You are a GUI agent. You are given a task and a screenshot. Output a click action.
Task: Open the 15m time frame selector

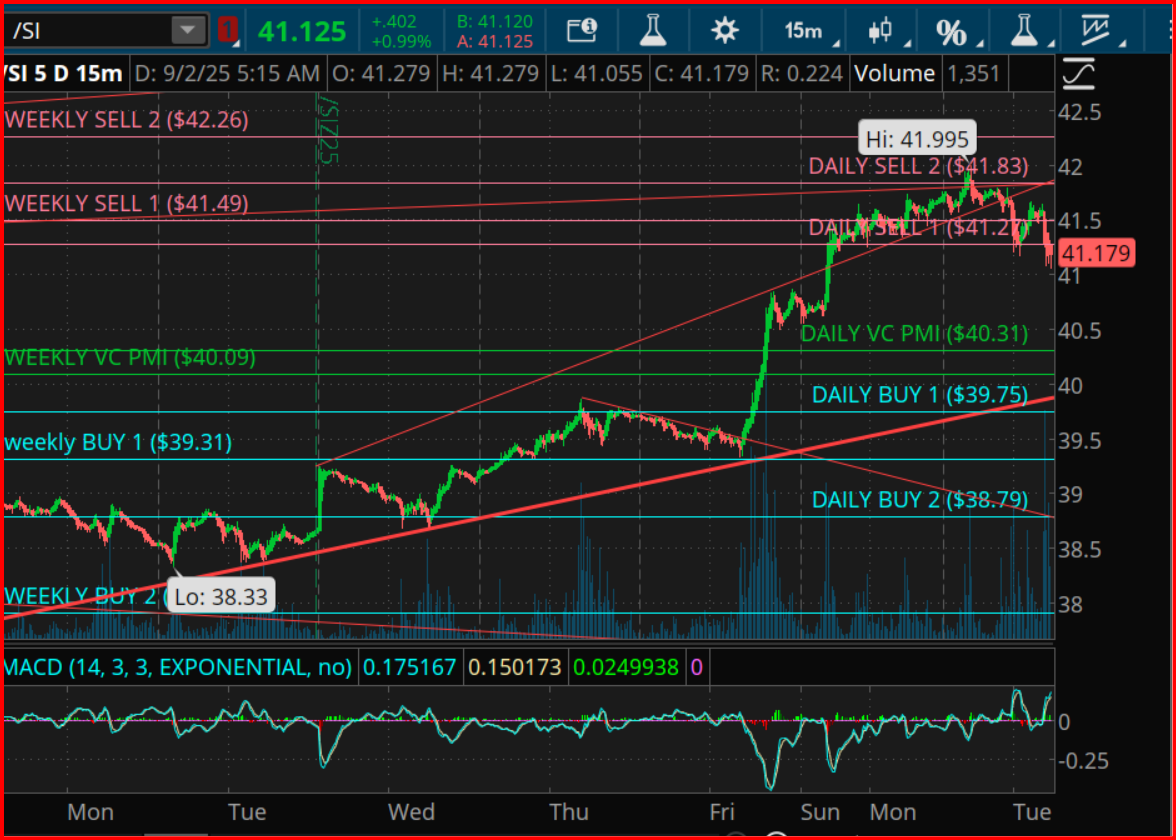coord(806,31)
